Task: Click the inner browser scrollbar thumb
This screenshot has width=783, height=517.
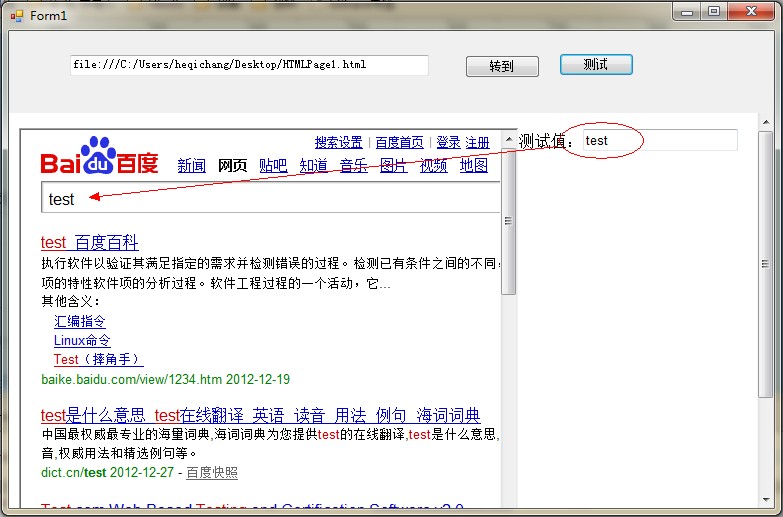Action: pos(509,221)
